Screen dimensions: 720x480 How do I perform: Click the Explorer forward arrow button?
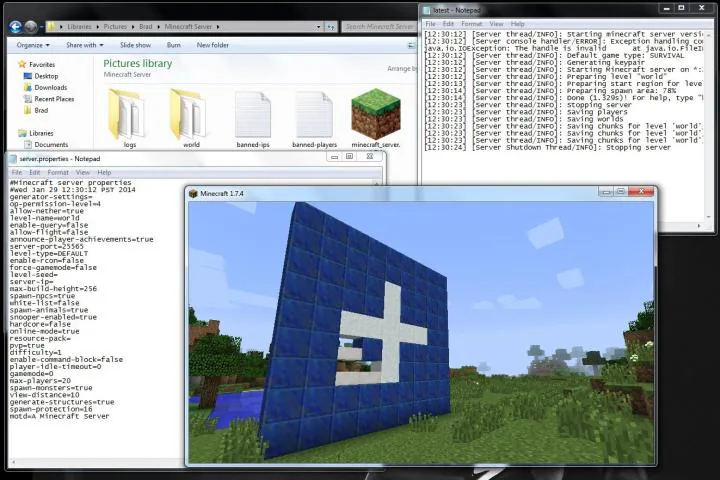[31, 27]
